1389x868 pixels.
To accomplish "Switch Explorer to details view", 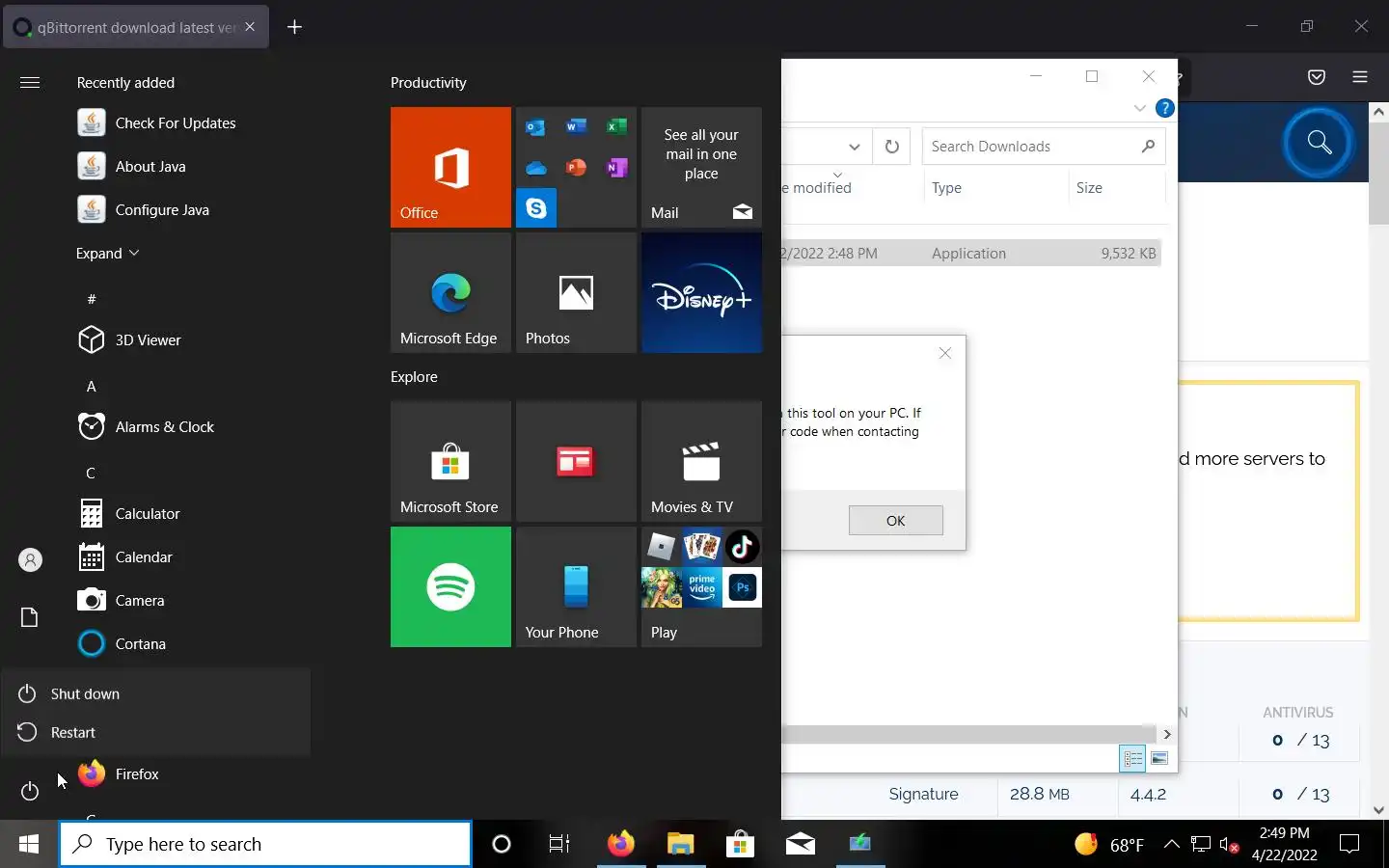I will coord(1132,759).
